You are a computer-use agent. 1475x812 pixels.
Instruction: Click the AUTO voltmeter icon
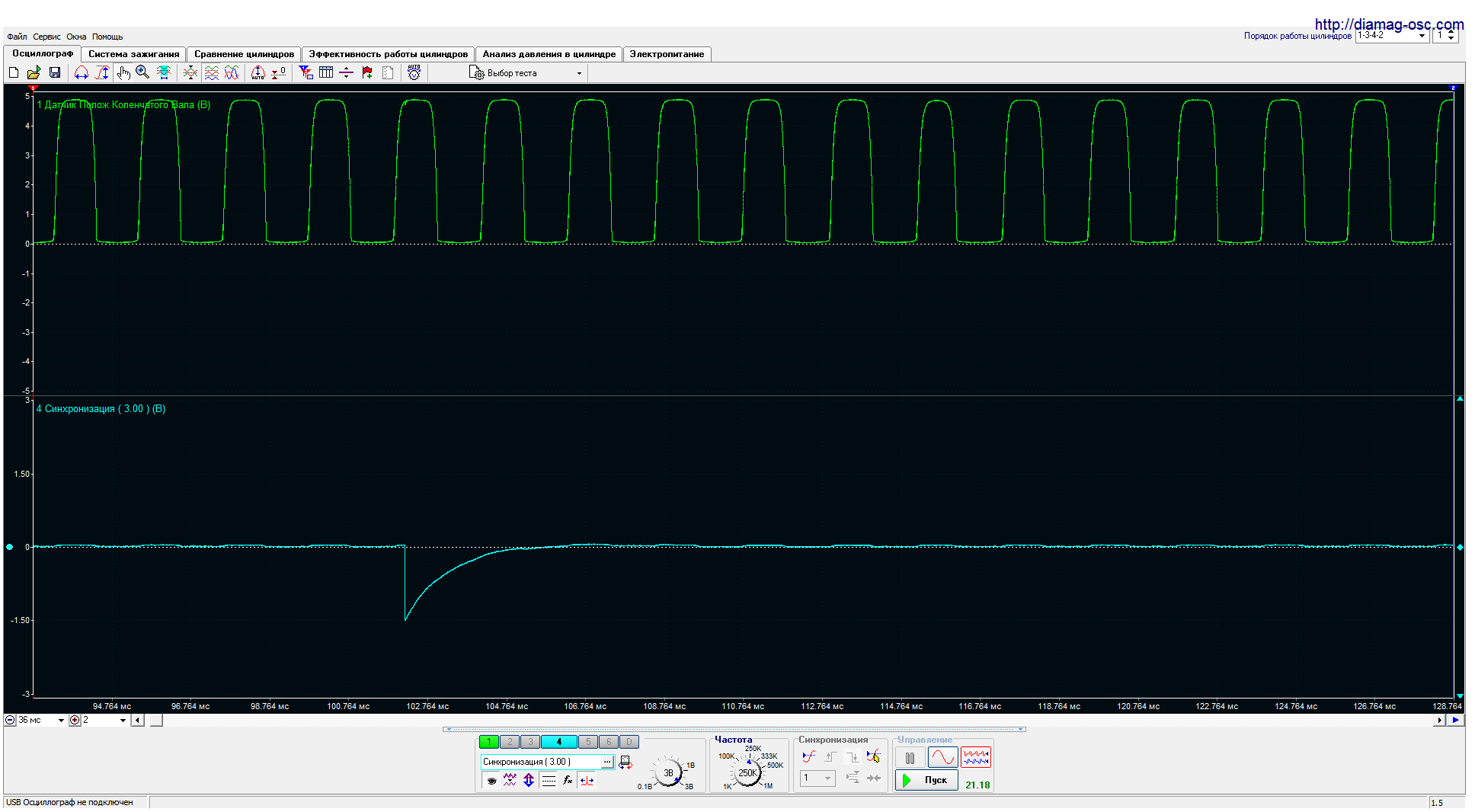click(414, 72)
